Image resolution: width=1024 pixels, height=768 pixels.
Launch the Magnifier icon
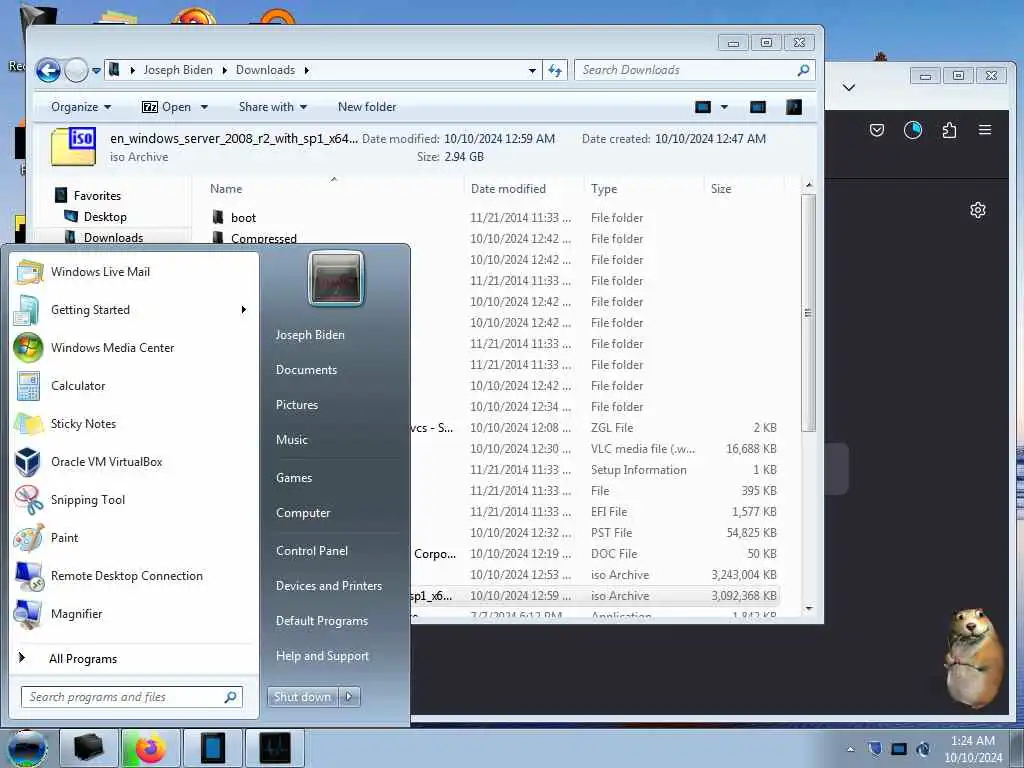pyautogui.click(x=28, y=614)
